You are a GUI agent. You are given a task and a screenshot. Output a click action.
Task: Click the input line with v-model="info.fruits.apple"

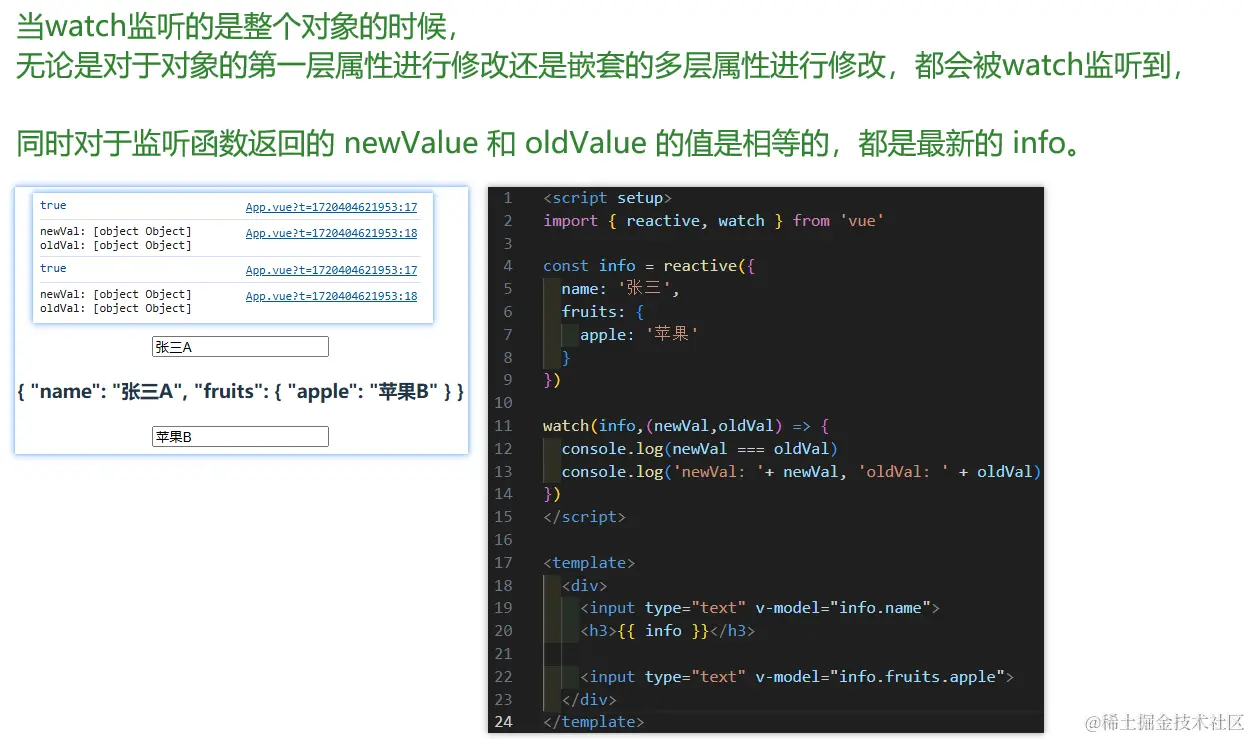coord(797,677)
